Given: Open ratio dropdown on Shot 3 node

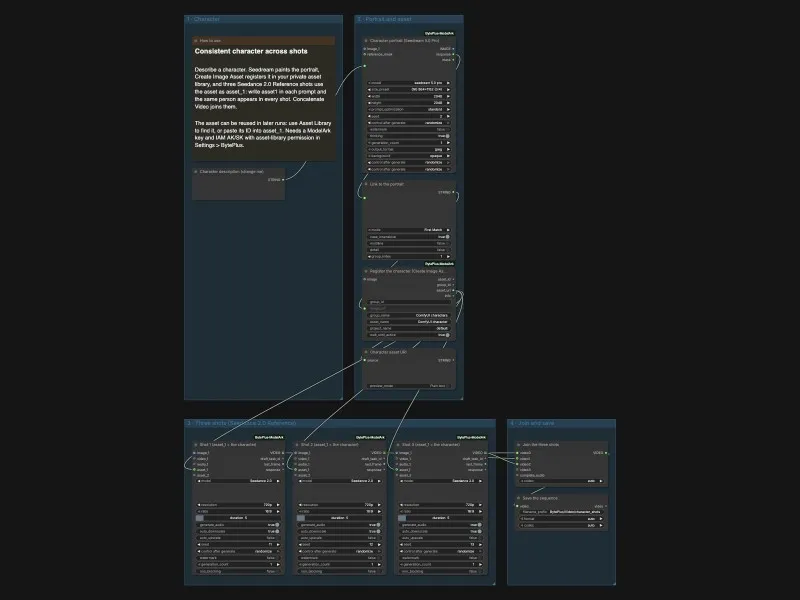Looking at the screenshot, I should [x=440, y=511].
